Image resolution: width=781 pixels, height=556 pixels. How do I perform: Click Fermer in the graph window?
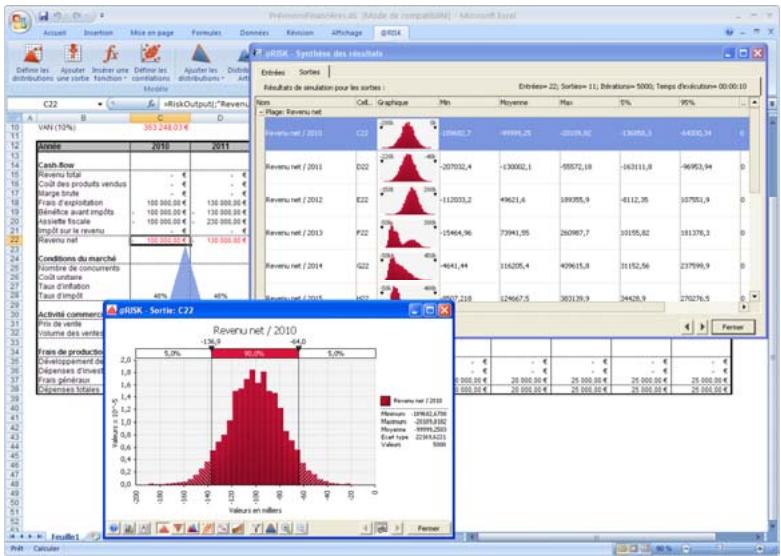427,528
